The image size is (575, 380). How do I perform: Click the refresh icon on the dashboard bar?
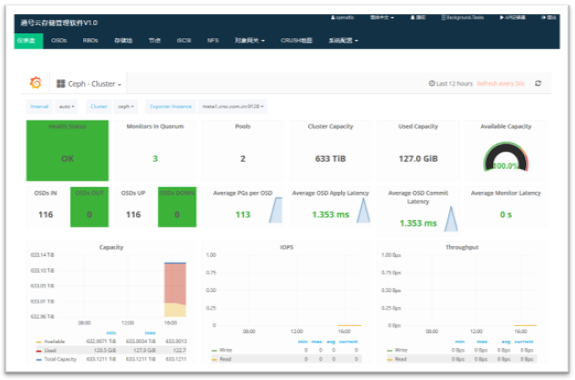[x=538, y=83]
